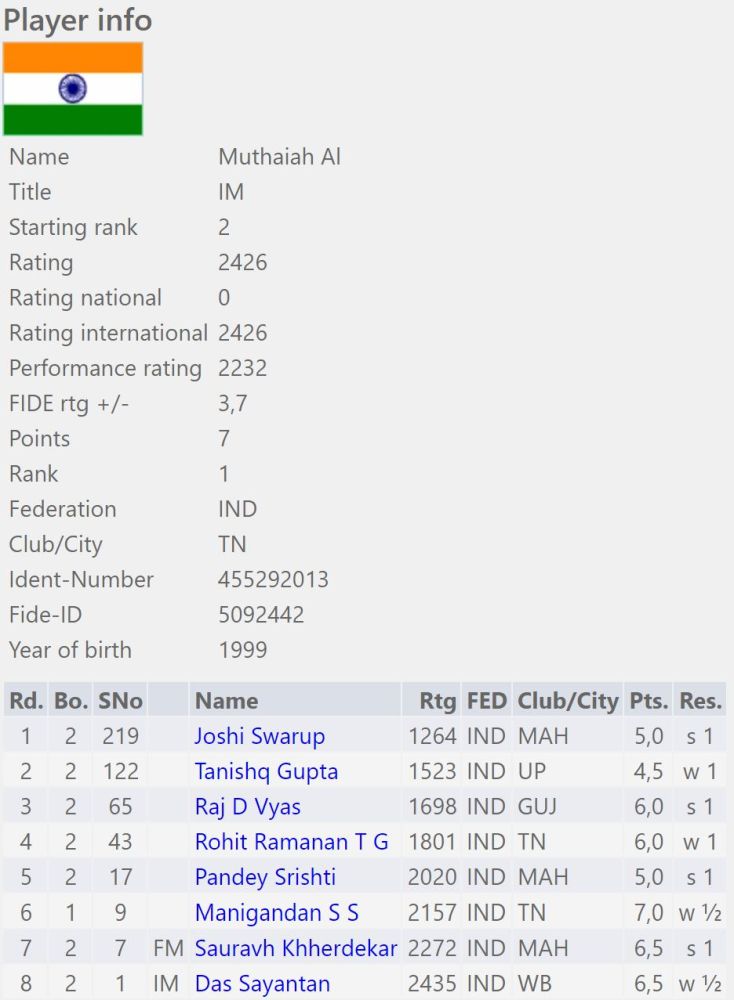The width and height of the screenshot is (734, 1000).
Task: Open Manigandan S S player link
Action: 276,913
